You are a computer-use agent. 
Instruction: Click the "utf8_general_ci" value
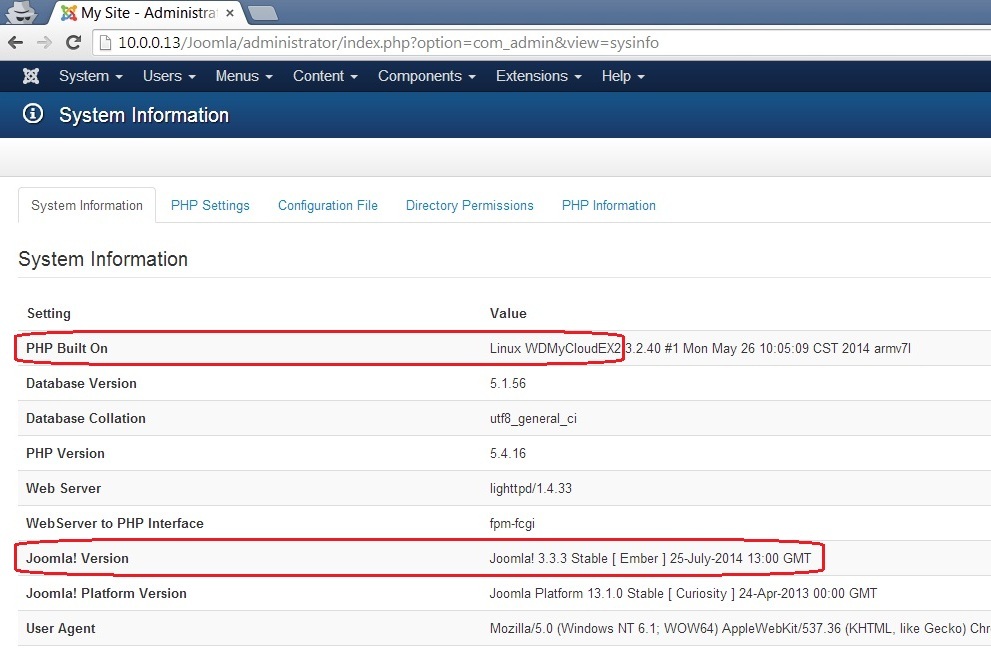click(533, 419)
